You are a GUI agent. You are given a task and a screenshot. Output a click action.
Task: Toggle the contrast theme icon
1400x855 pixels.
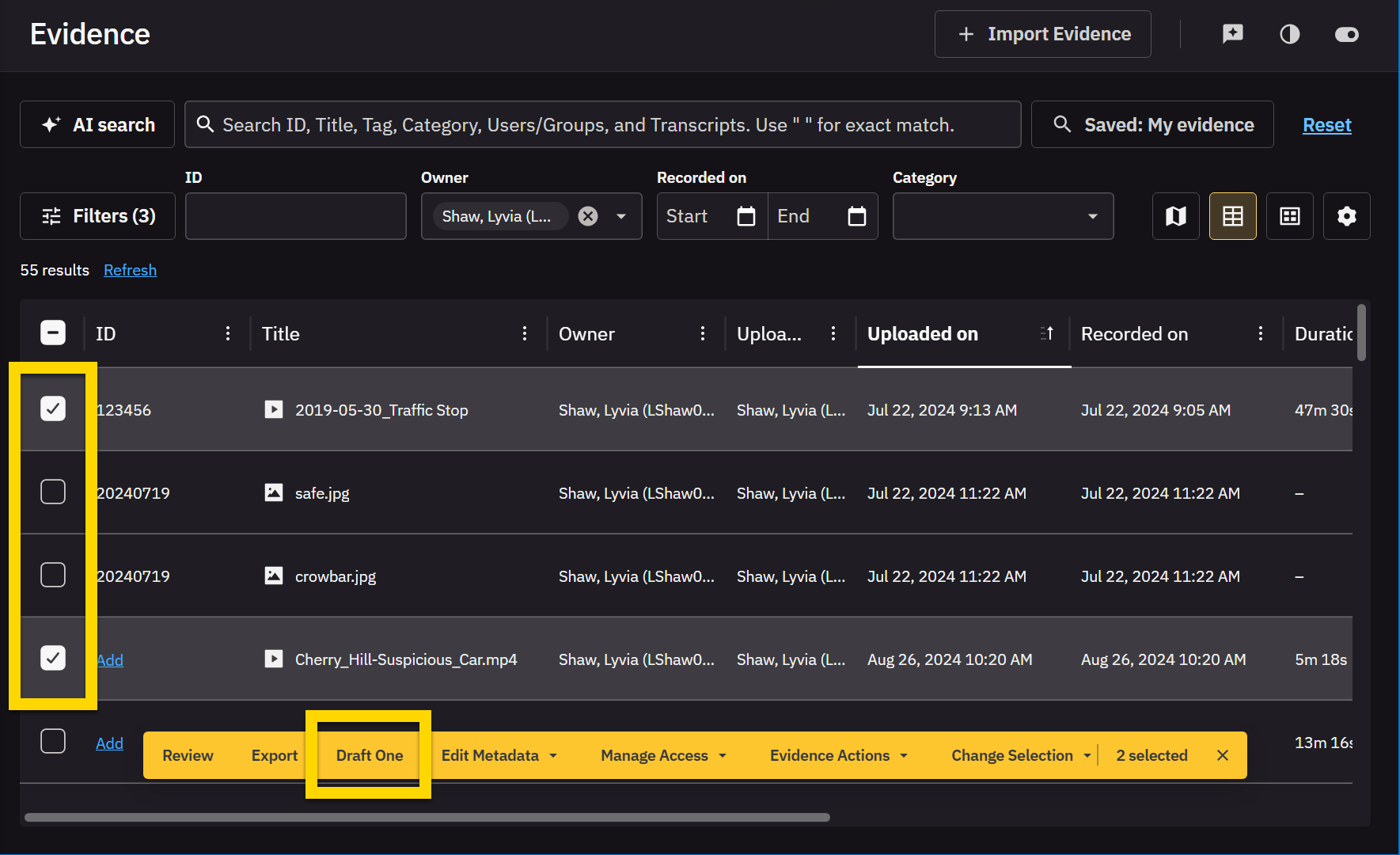point(1289,34)
